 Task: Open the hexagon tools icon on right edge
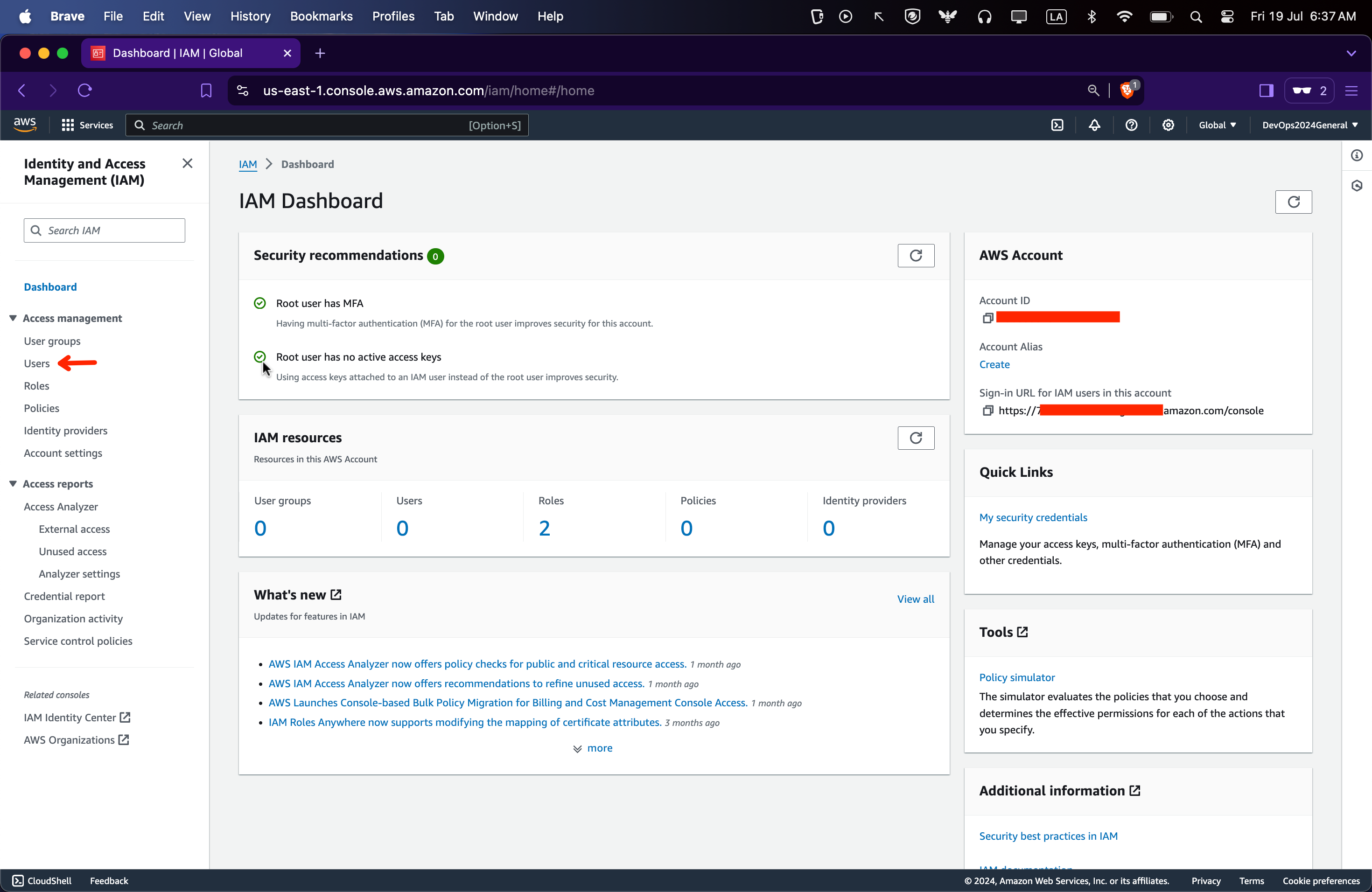click(x=1357, y=186)
